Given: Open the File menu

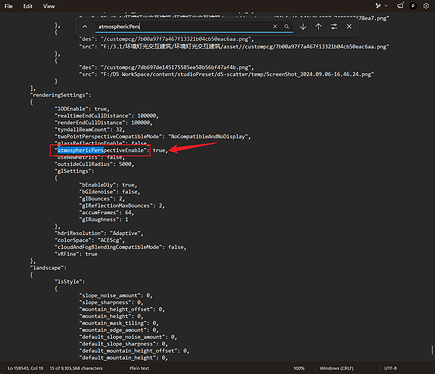Looking at the screenshot, I should coord(9,6).
